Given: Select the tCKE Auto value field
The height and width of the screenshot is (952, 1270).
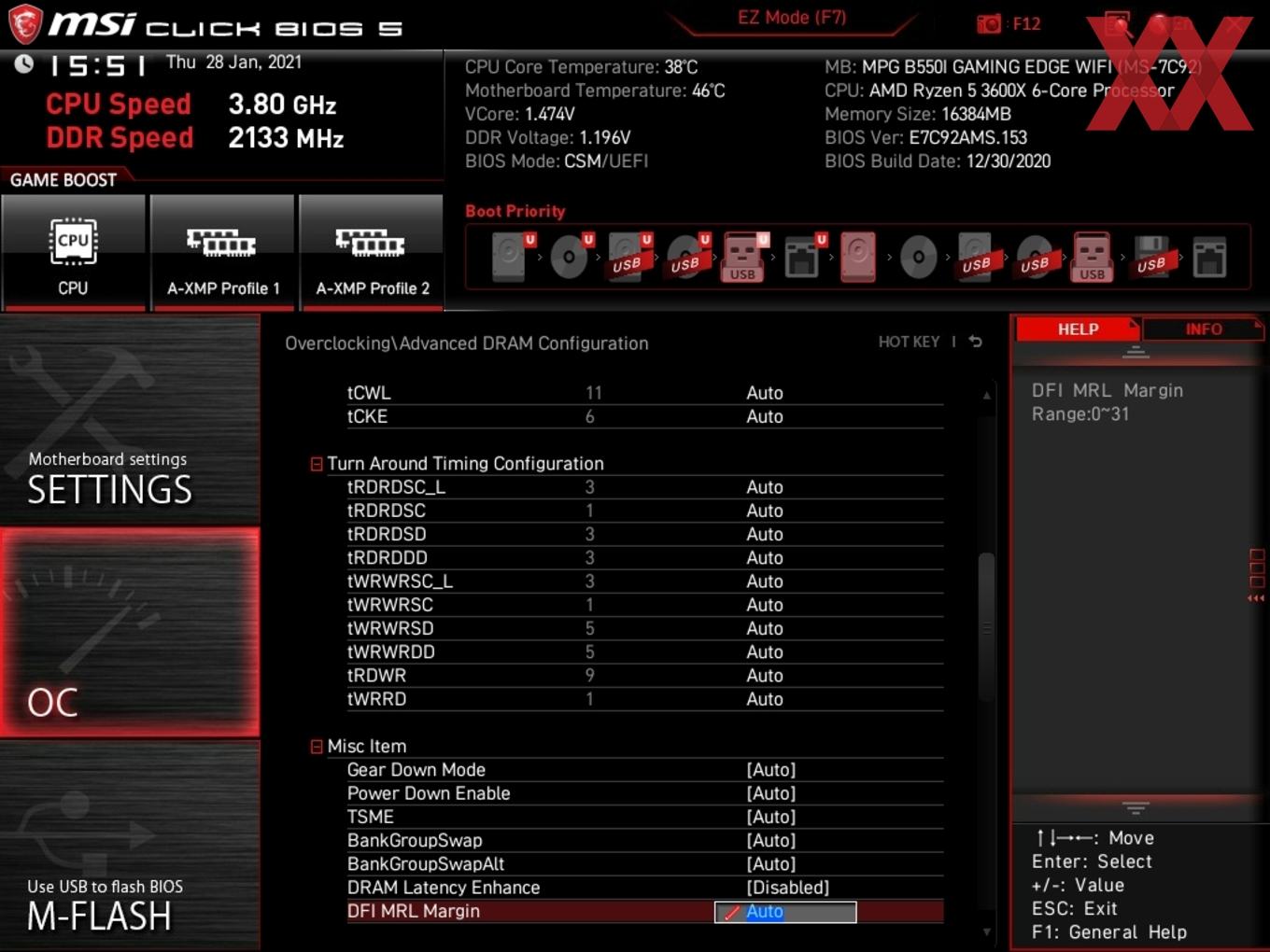Looking at the screenshot, I should coord(765,416).
